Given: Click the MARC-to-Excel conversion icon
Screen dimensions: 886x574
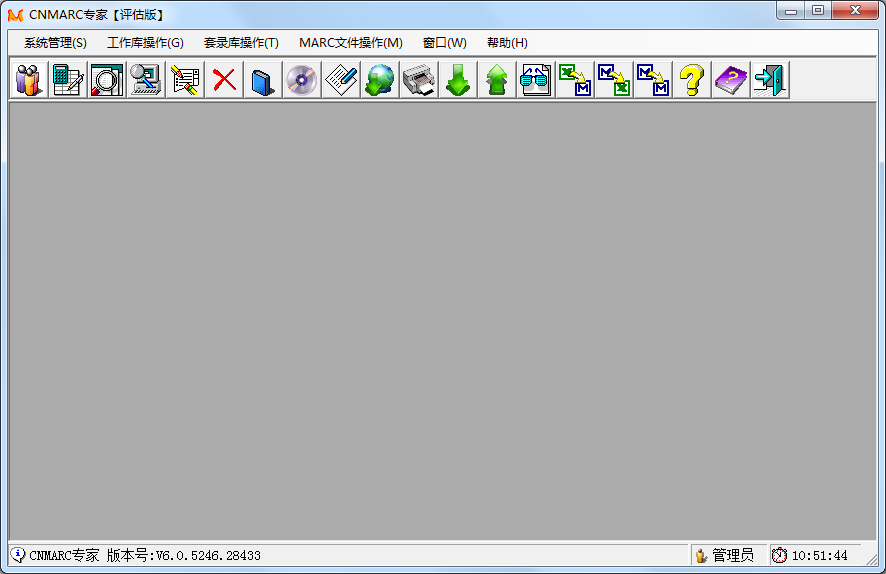Looking at the screenshot, I should pyautogui.click(x=613, y=80).
